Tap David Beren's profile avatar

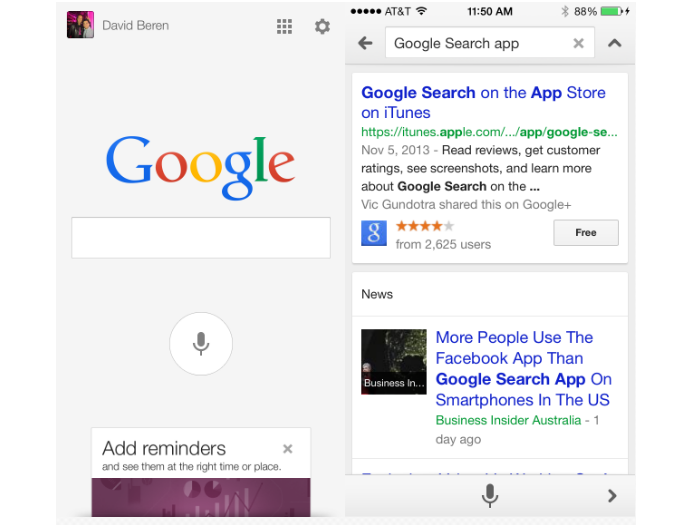(x=80, y=25)
